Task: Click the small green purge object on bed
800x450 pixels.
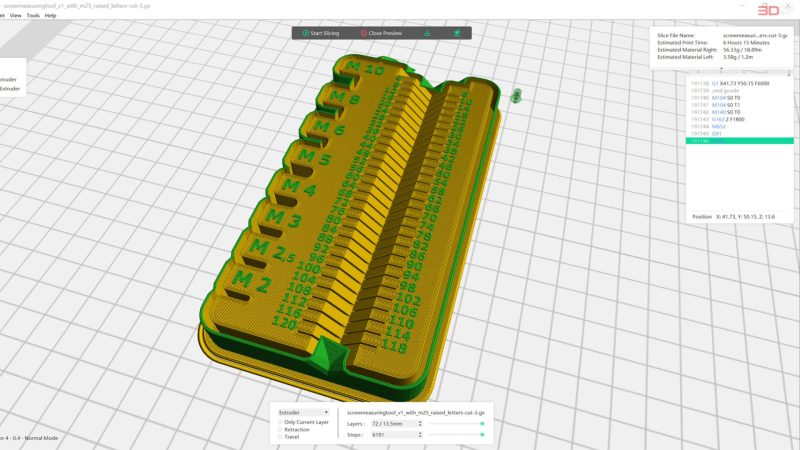Action: click(x=516, y=96)
